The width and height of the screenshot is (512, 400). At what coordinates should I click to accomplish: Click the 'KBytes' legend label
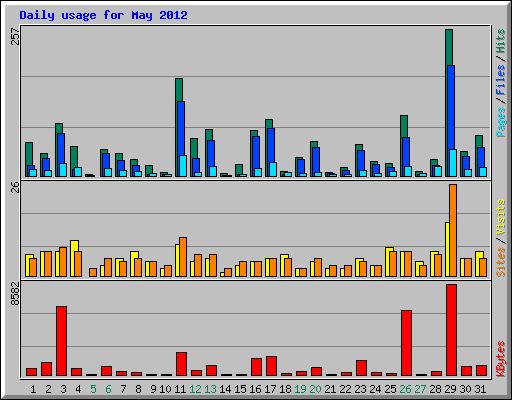tap(500, 359)
